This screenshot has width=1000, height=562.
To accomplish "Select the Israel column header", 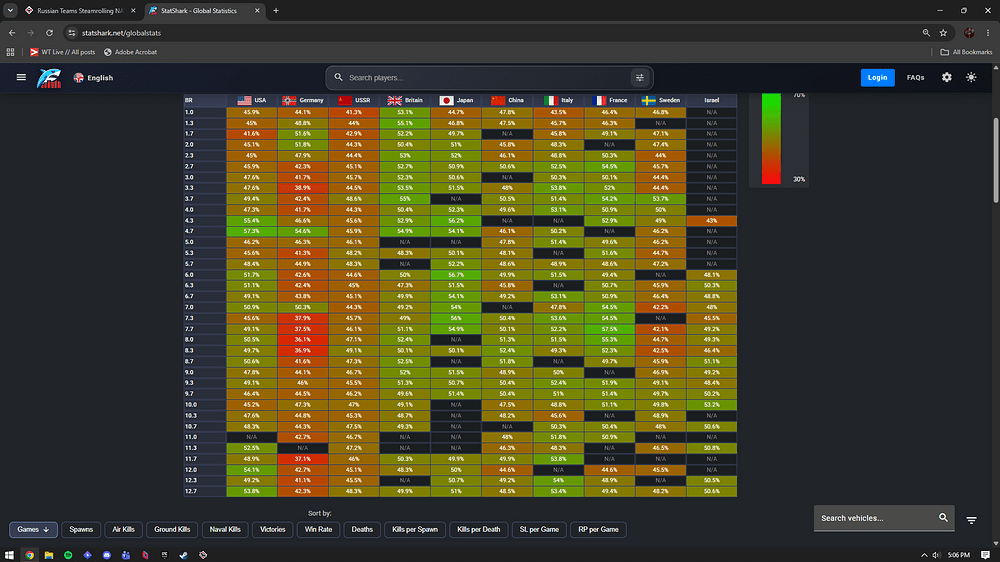I will [711, 100].
